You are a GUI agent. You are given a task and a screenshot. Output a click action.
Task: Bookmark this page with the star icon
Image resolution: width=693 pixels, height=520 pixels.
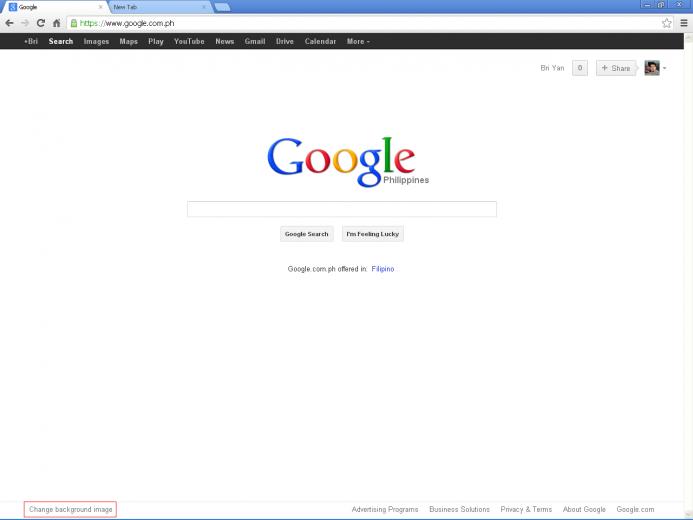[x=666, y=23]
